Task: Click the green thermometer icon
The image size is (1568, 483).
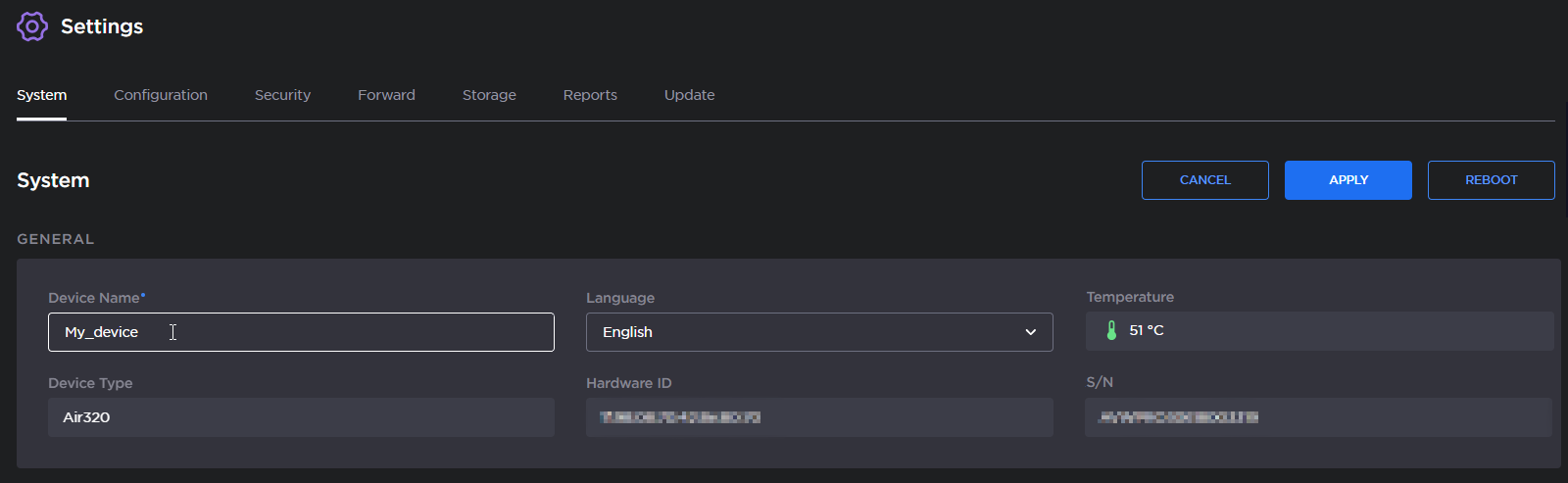Action: [x=1111, y=331]
